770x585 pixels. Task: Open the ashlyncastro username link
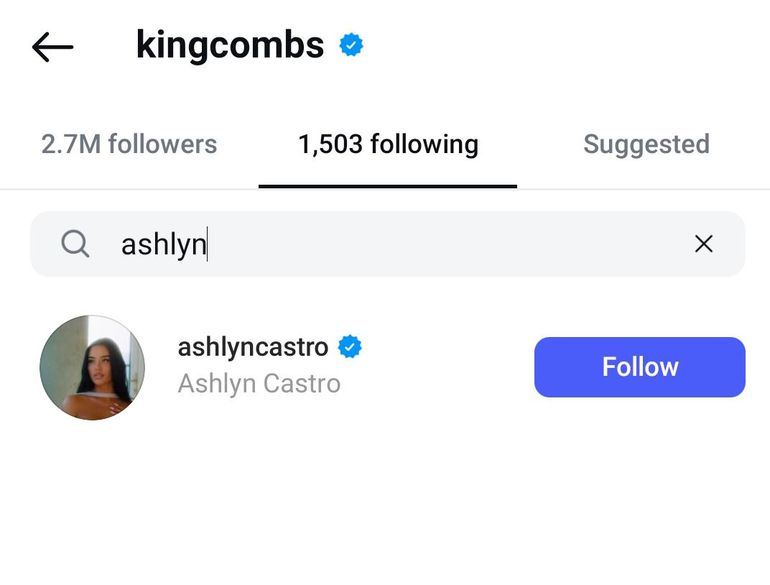[252, 347]
